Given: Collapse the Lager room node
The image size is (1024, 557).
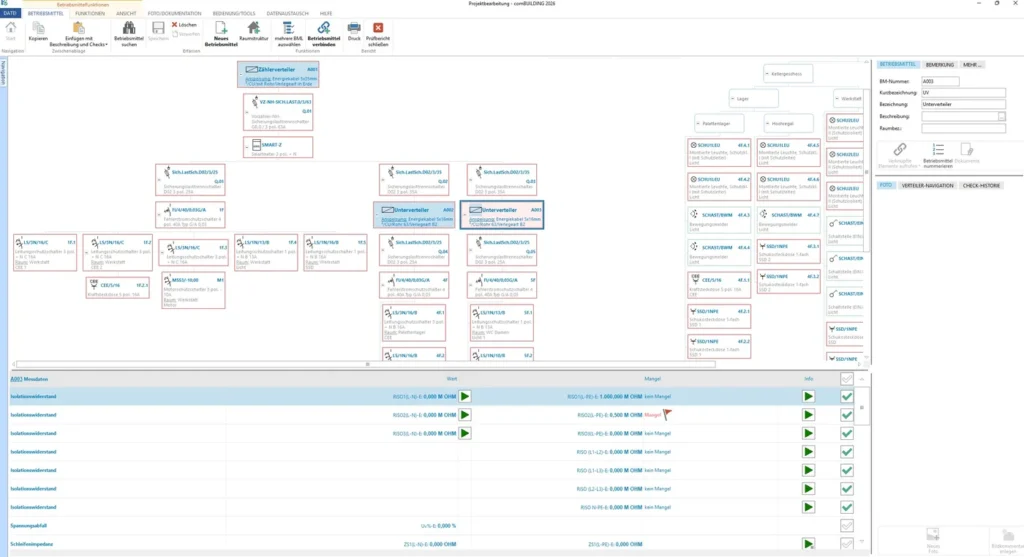Looking at the screenshot, I should 733,99.
